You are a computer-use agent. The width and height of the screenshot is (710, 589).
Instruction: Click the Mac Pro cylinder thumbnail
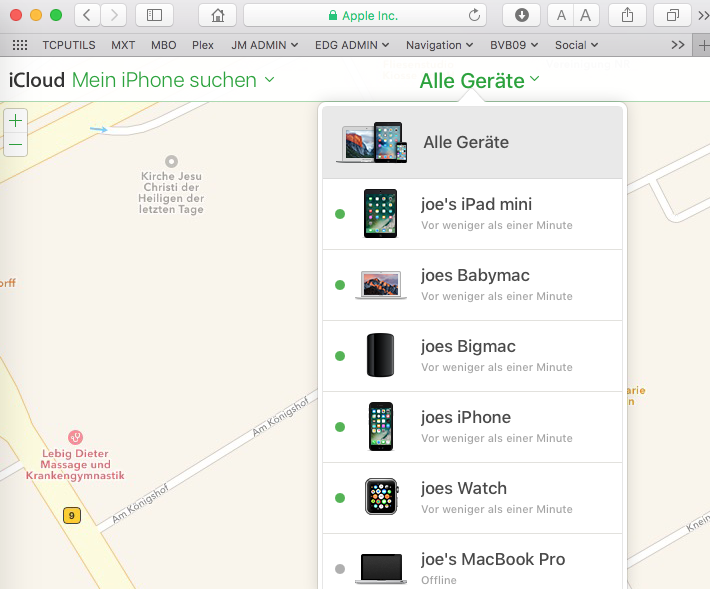pyautogui.click(x=380, y=355)
